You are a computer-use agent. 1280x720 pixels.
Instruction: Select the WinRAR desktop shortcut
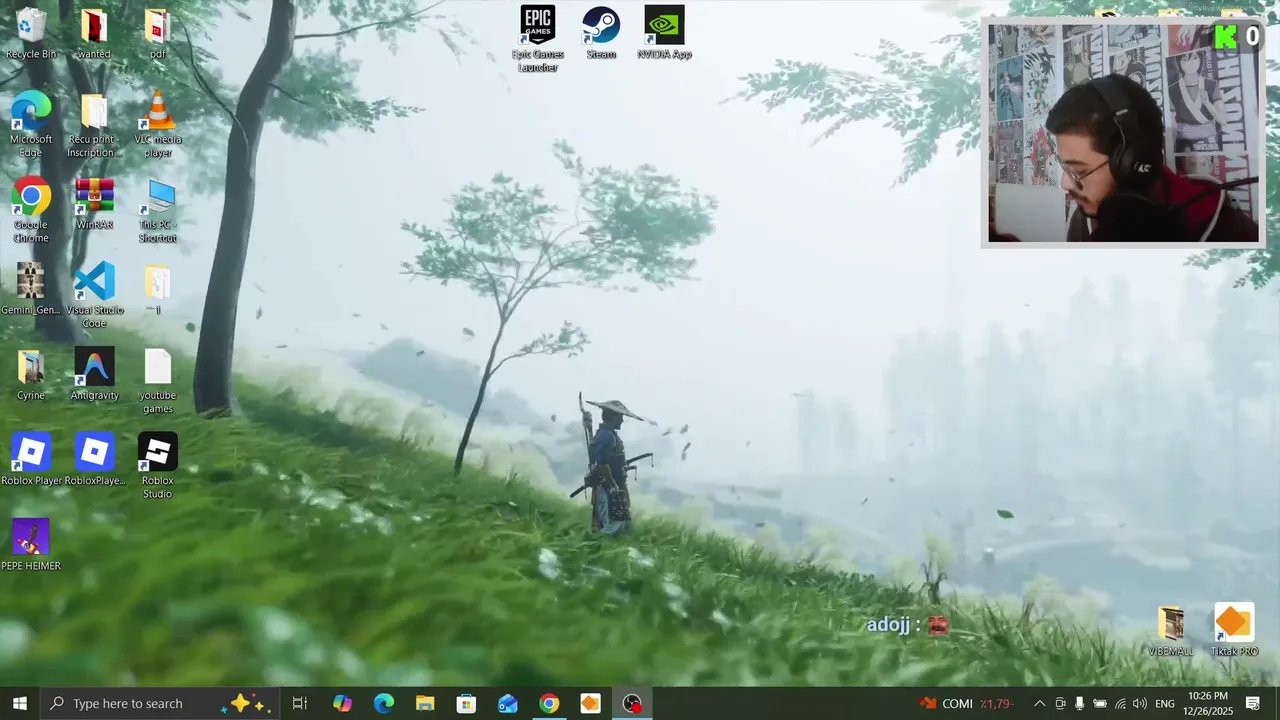[94, 204]
